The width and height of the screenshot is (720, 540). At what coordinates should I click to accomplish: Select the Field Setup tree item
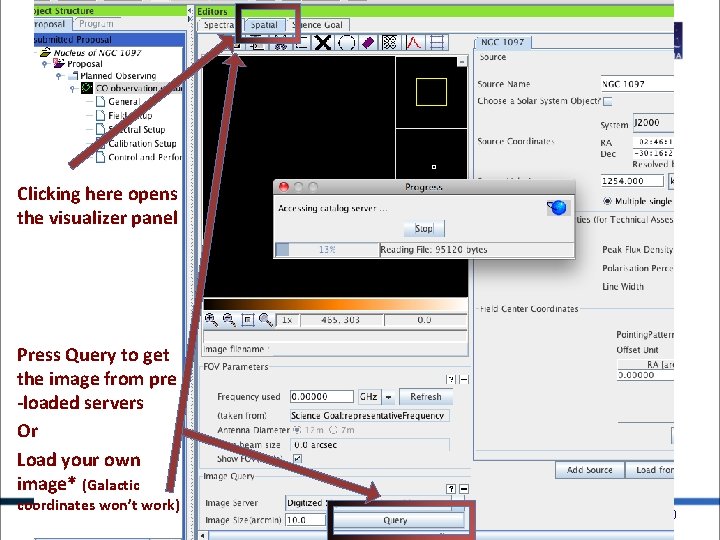point(130,116)
